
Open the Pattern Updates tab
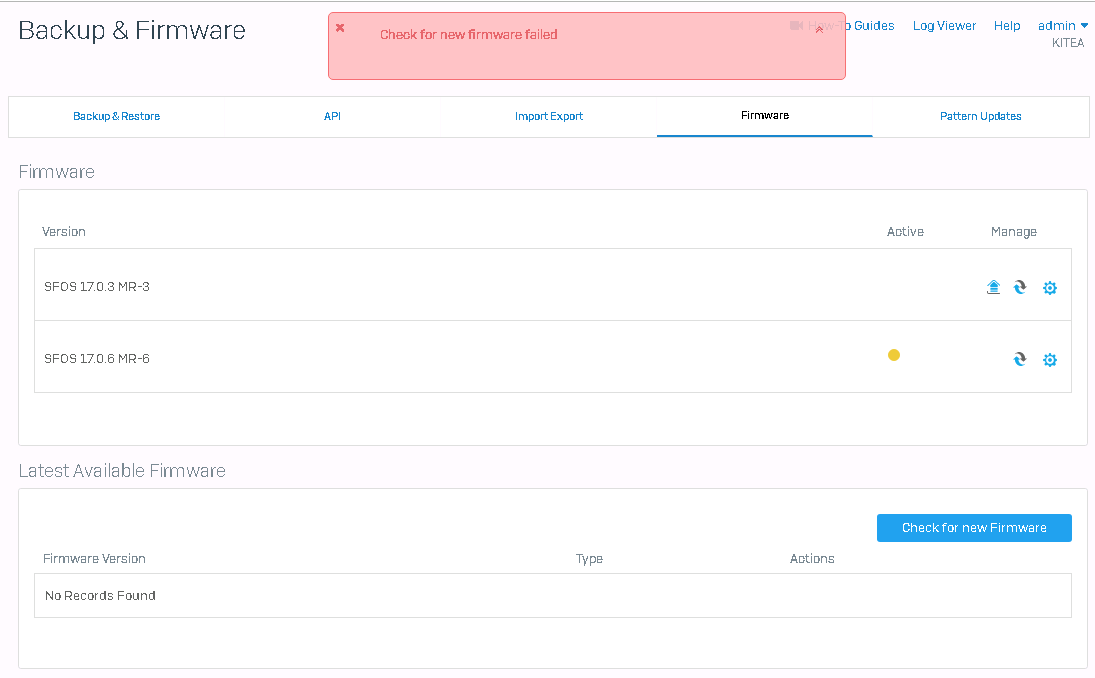pyautogui.click(x=980, y=117)
